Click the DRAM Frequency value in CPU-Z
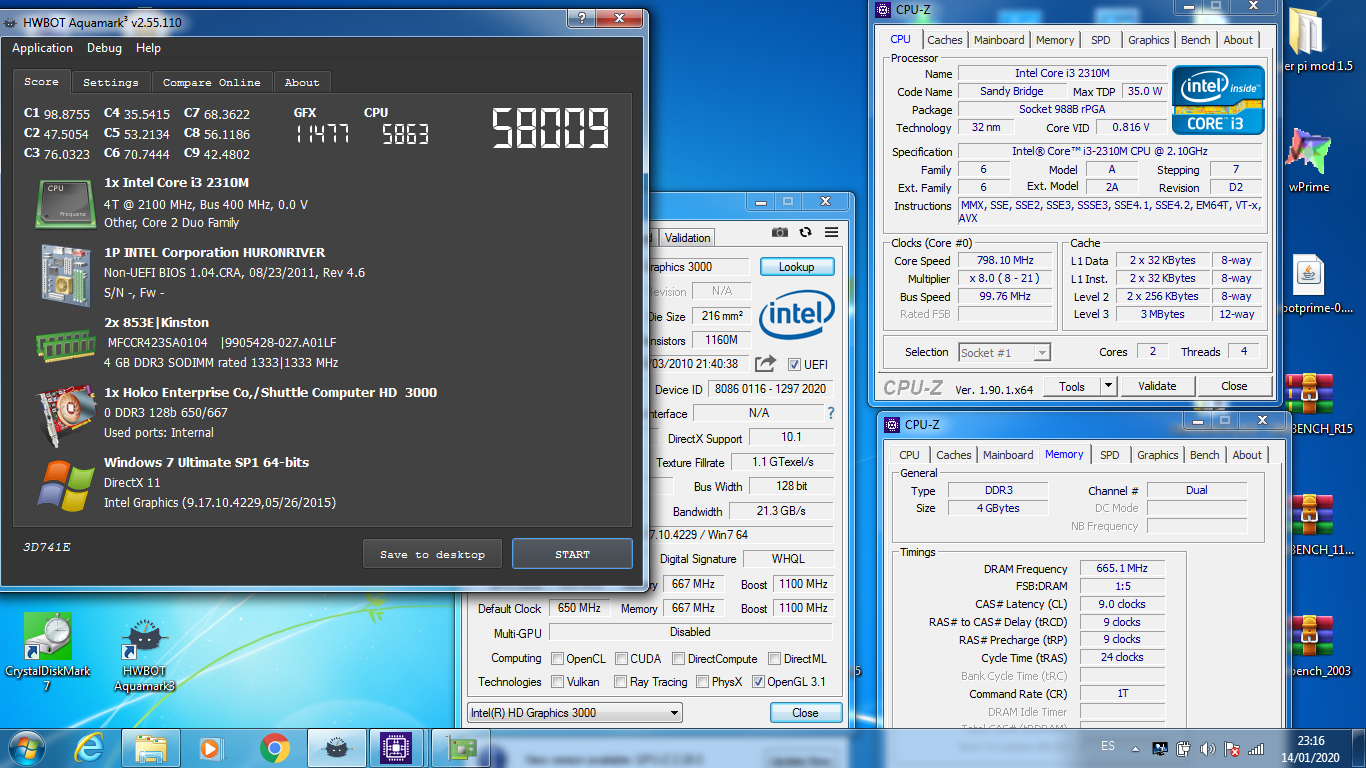This screenshot has height=768, width=1366. [1122, 569]
